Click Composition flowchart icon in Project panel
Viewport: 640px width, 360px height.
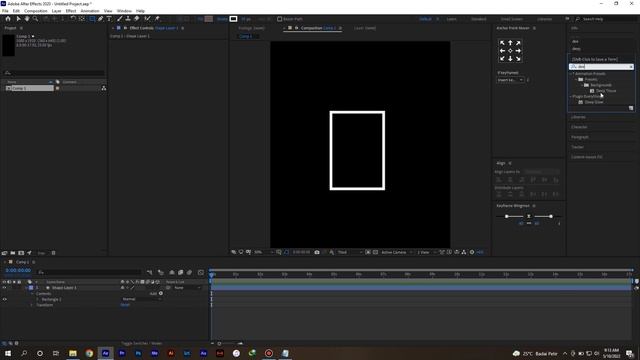pos(104,88)
